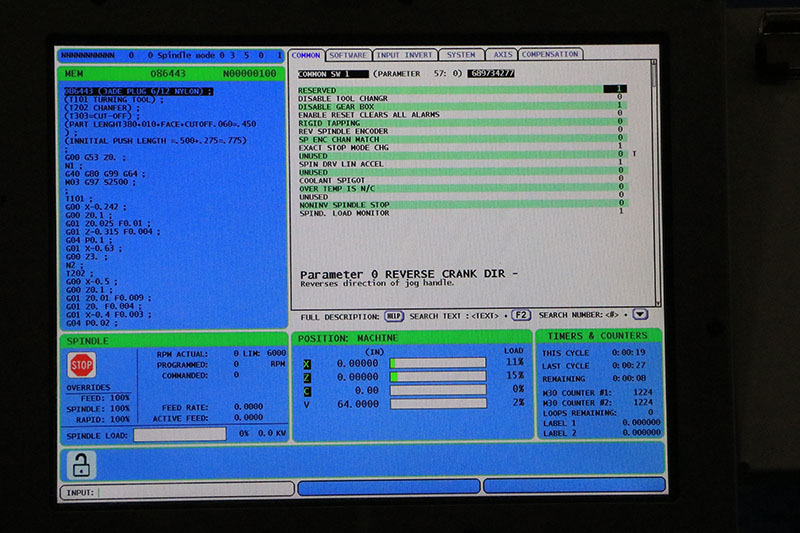Click the red spindle STOP icon
The image size is (800, 533).
click(x=81, y=364)
